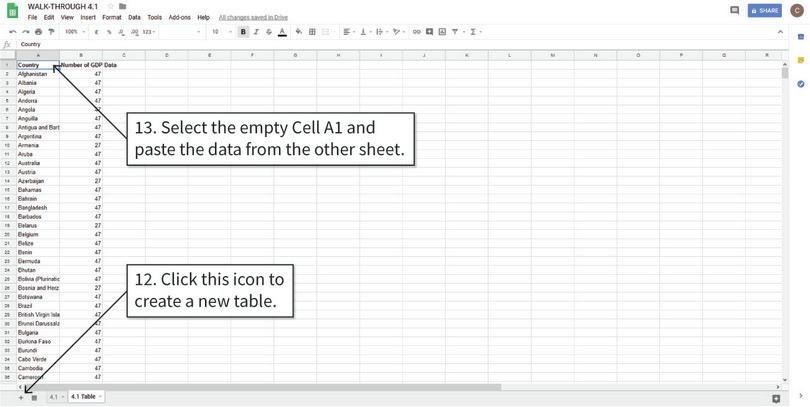
Task: Select the 'Number of GDP Data' header cell
Action: 81,65
